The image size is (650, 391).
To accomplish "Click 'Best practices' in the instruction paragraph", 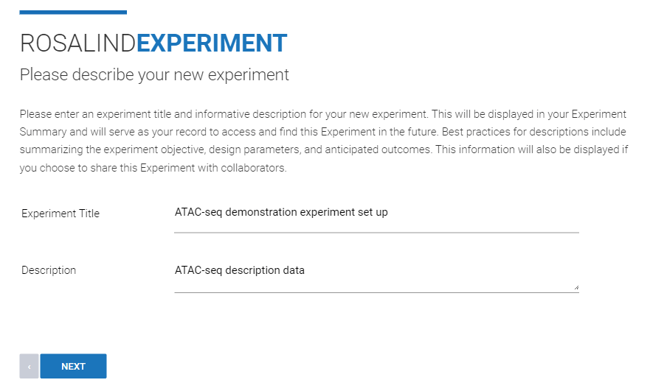I will point(475,132).
